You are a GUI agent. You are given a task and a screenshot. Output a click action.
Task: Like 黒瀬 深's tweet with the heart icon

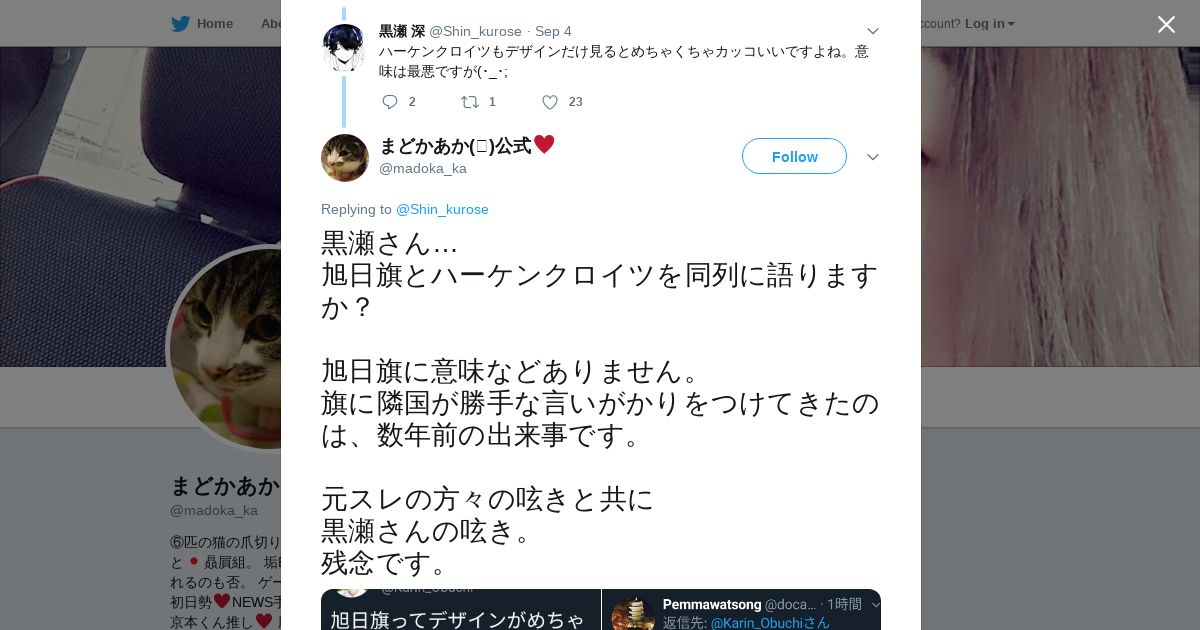click(x=550, y=102)
